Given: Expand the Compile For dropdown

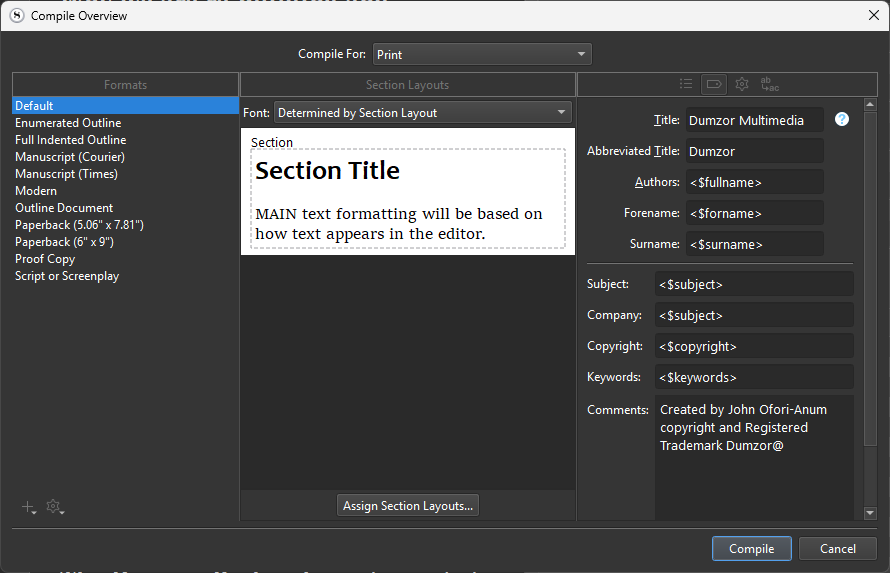Looking at the screenshot, I should tap(482, 54).
